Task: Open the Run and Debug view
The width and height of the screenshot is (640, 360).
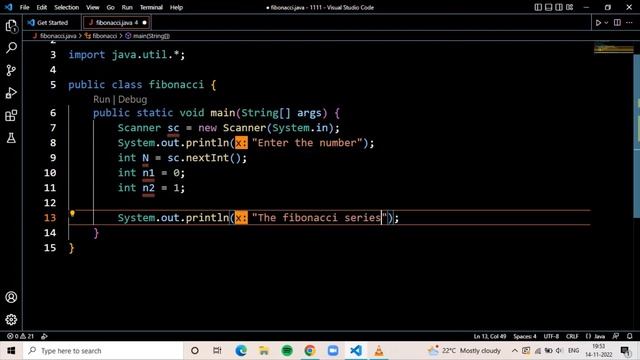Action: (x=11, y=93)
